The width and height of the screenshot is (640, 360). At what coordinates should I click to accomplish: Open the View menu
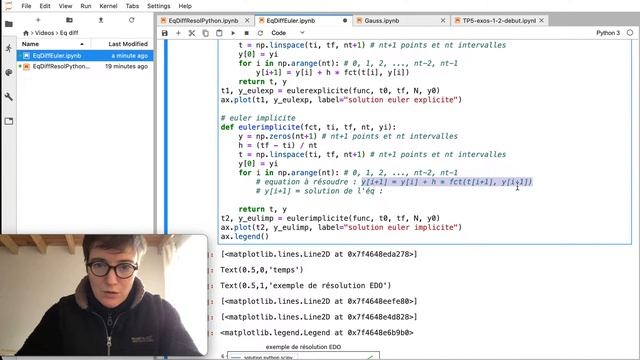click(65, 6)
